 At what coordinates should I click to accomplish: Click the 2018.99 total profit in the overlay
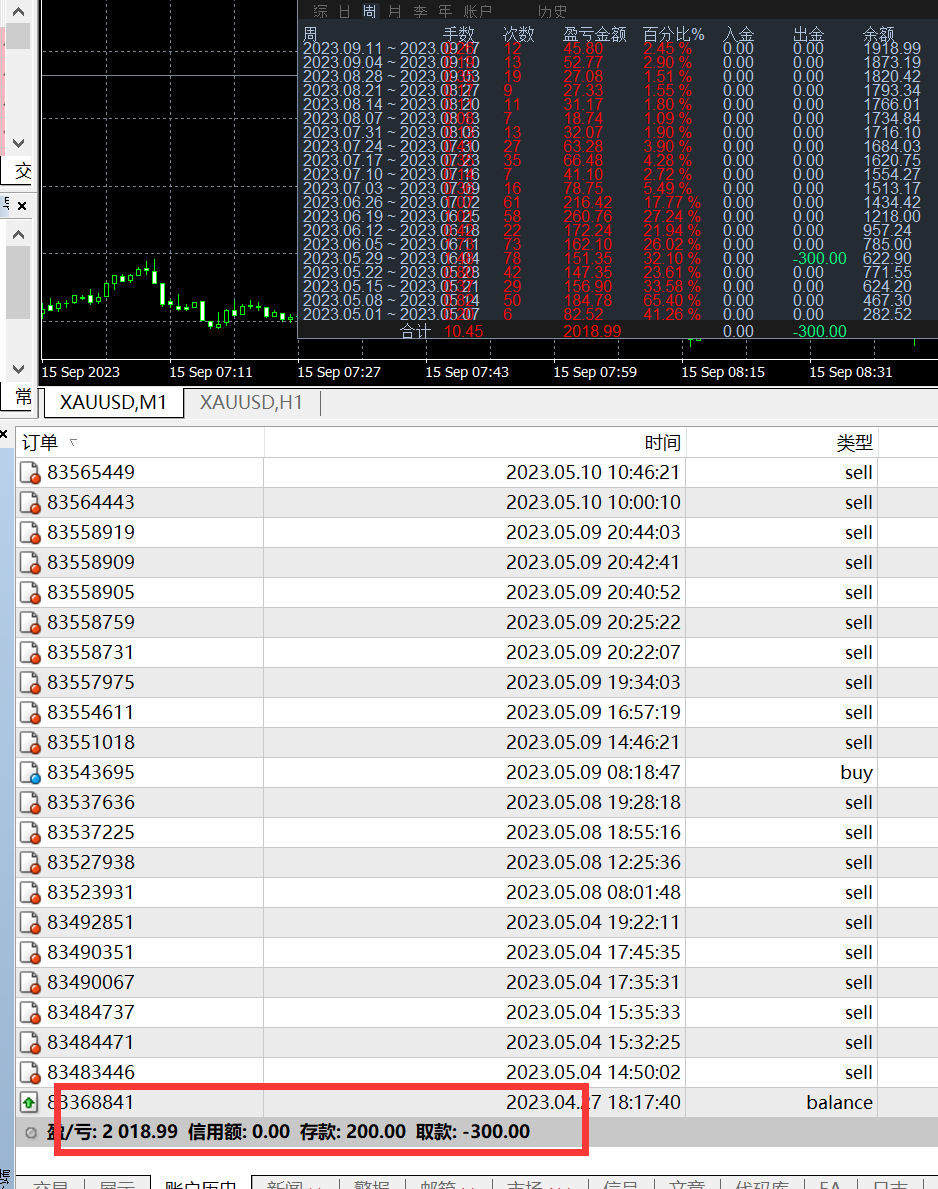click(x=592, y=331)
